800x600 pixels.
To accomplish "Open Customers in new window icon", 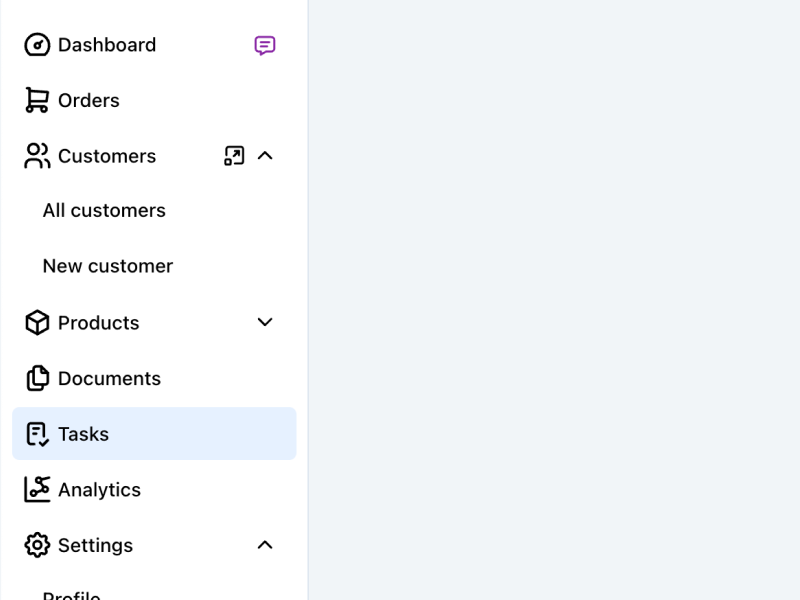I will tap(234, 155).
